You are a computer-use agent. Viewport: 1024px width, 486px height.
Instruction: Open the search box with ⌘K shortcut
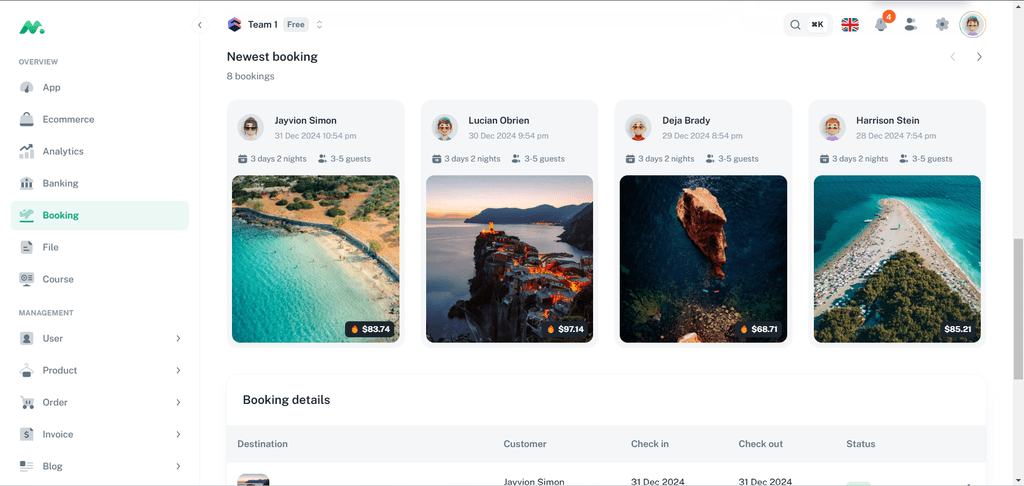pos(808,25)
